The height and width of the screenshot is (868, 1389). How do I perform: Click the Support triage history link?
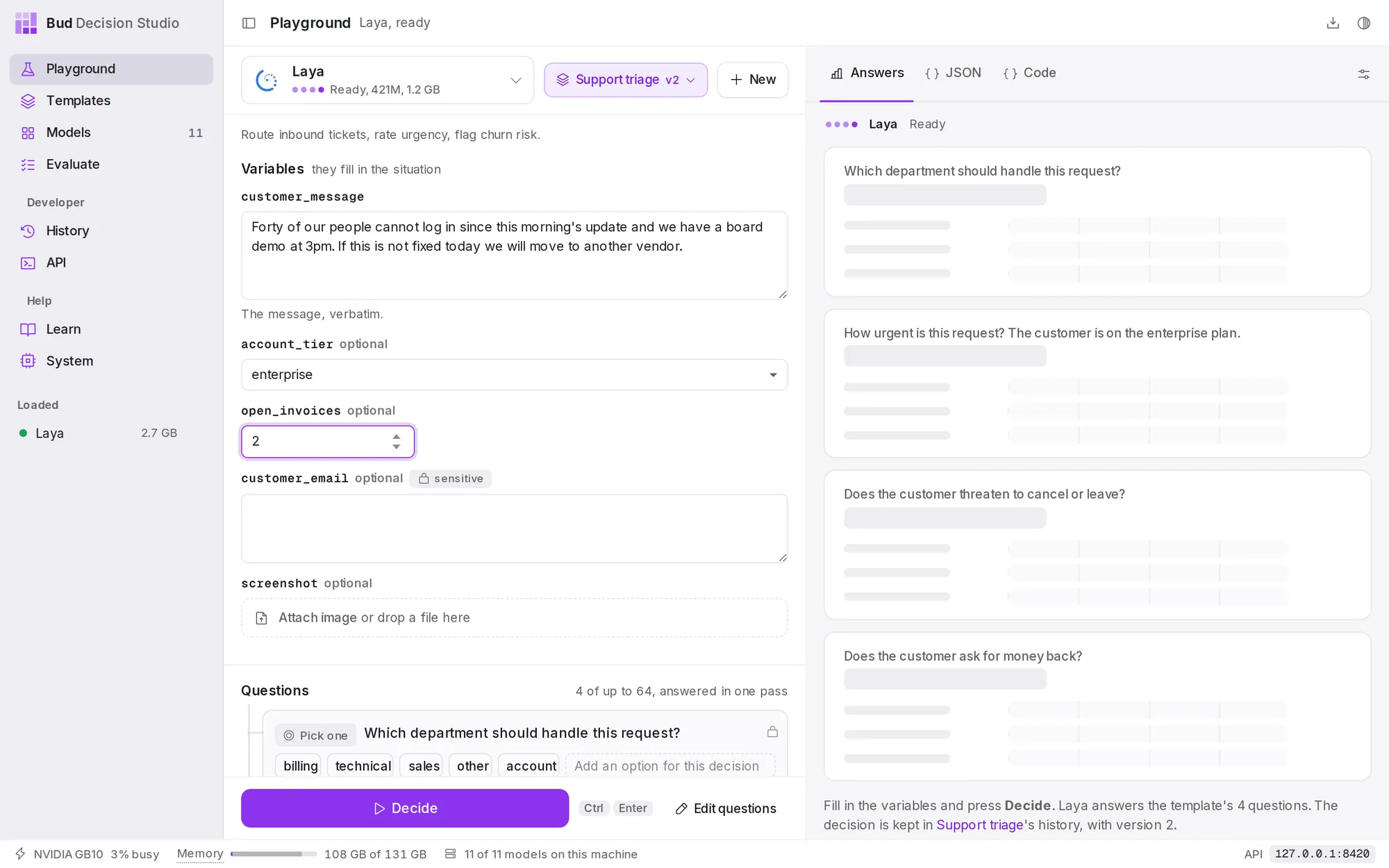point(980,825)
